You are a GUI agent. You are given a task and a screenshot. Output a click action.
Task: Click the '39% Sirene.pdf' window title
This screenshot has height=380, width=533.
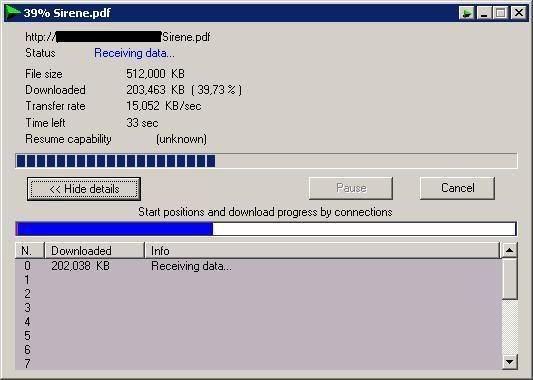pyautogui.click(x=67, y=13)
